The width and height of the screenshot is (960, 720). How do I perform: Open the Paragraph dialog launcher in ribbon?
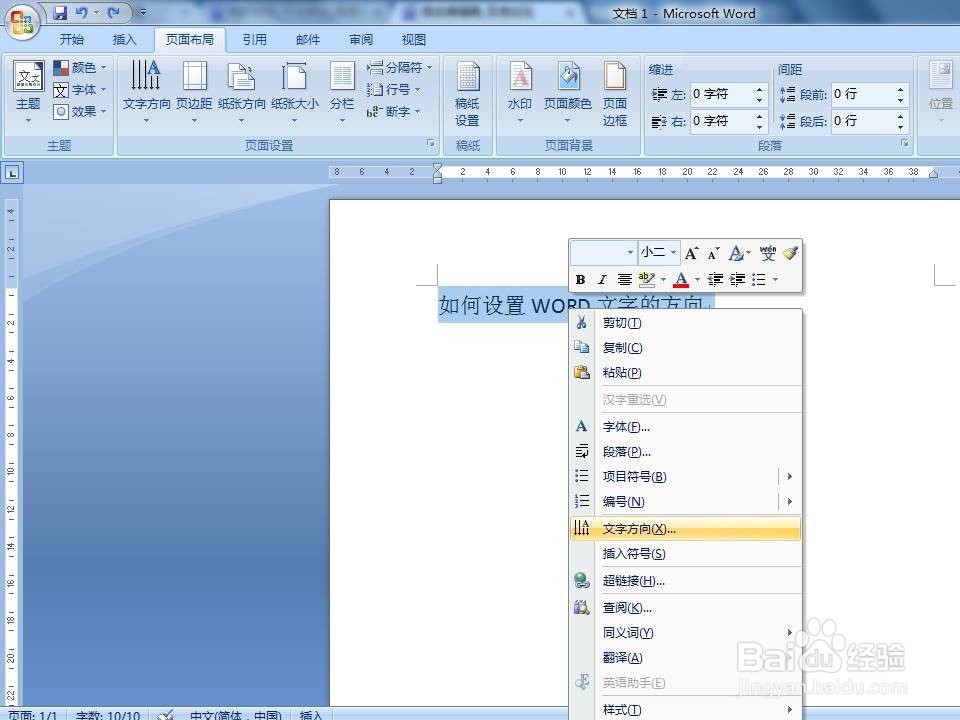tap(904, 143)
